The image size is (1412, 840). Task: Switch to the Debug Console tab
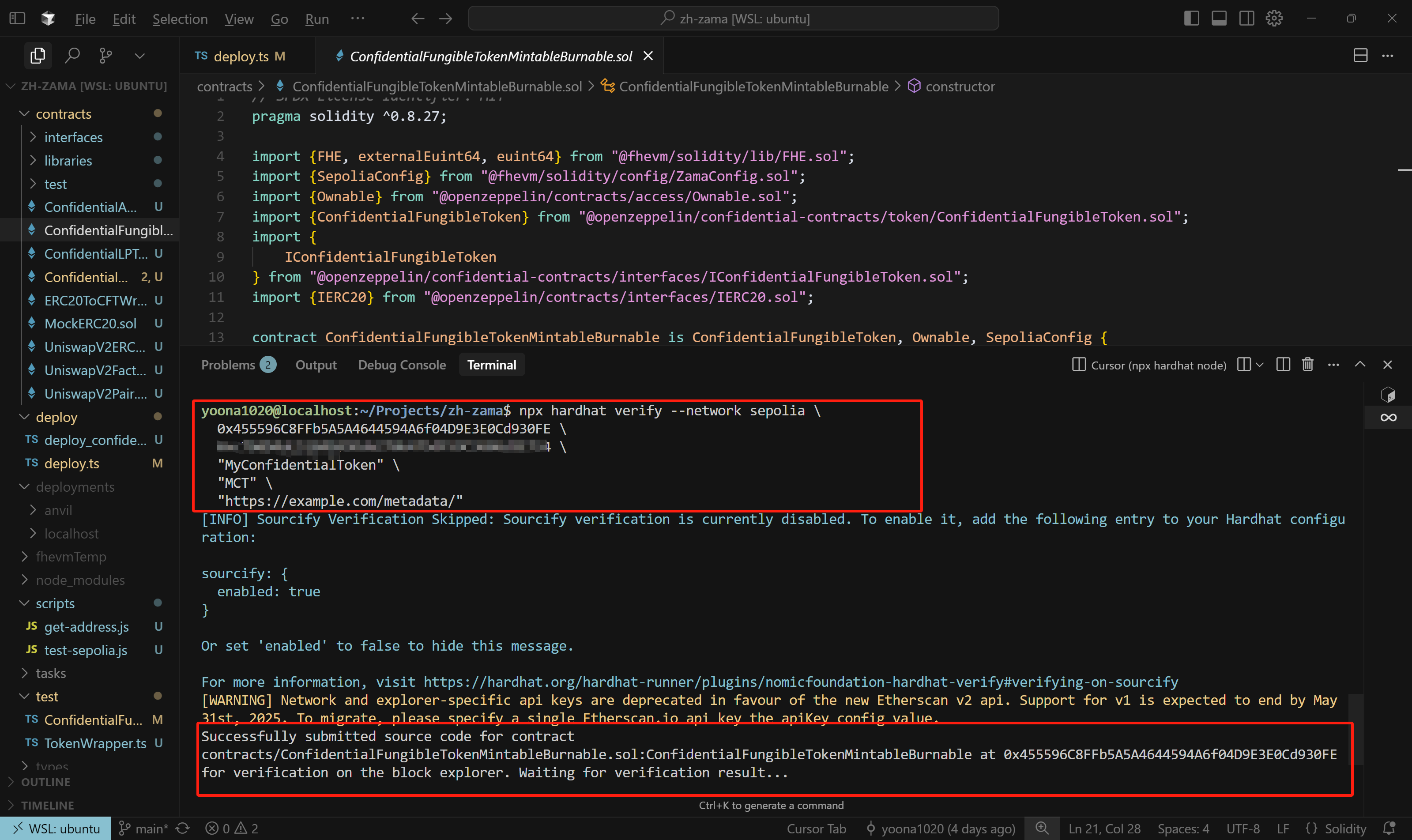402,365
